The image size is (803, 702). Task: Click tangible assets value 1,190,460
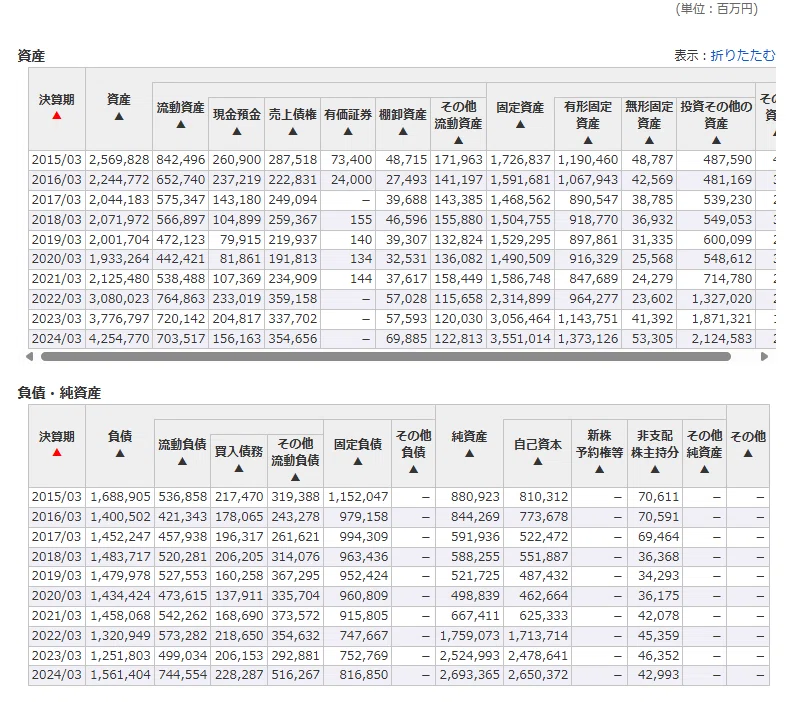[x=588, y=160]
